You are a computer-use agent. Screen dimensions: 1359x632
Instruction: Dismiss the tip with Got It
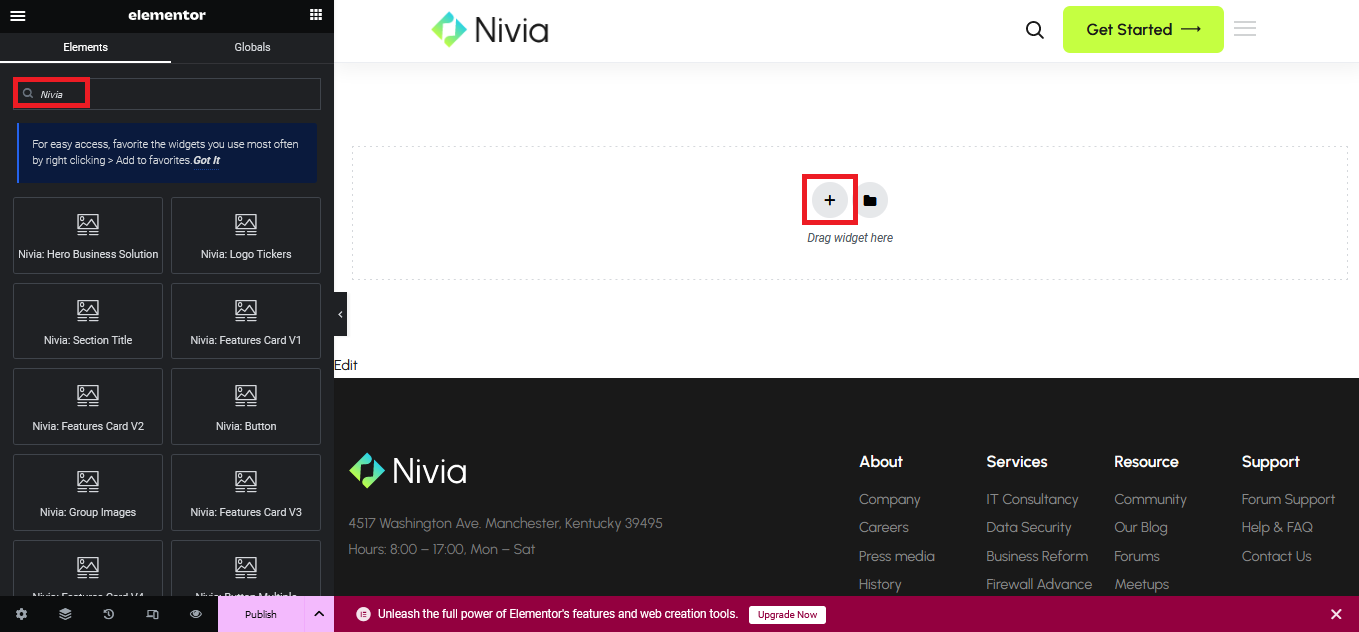(206, 160)
